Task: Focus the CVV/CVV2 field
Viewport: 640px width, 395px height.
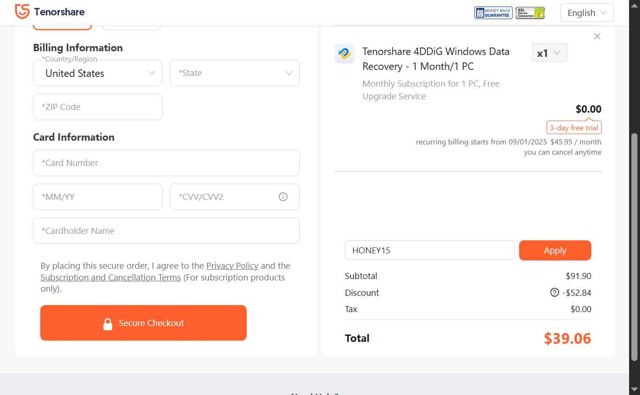Action: (x=235, y=197)
